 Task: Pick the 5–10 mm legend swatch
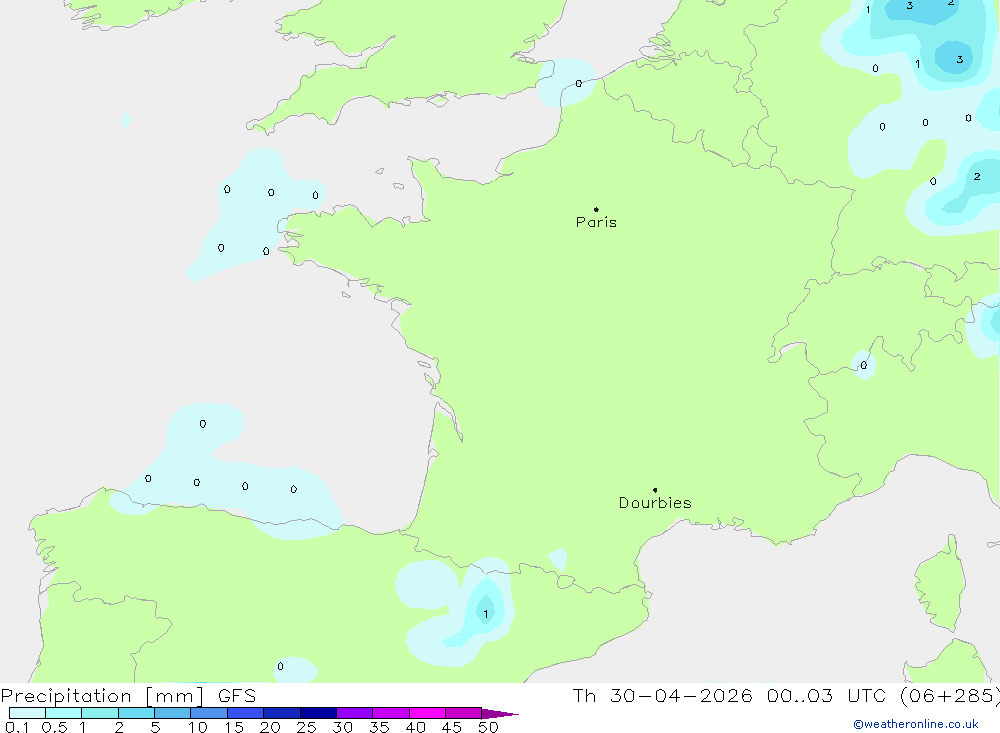tap(172, 713)
